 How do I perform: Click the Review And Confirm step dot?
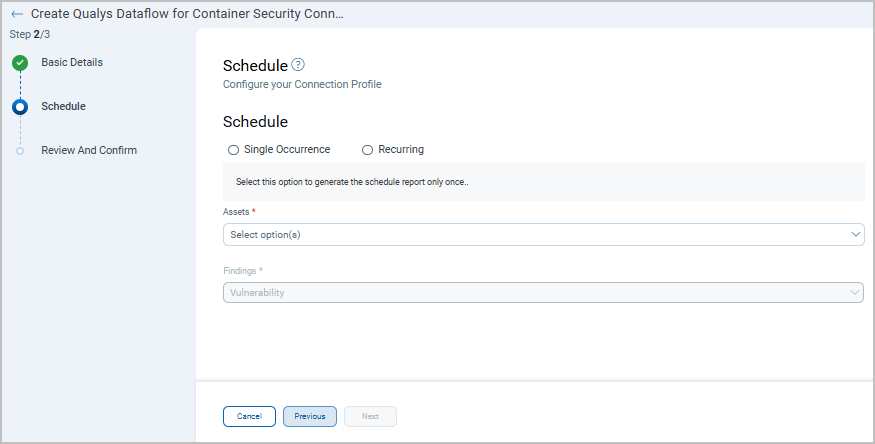pyautogui.click(x=20, y=151)
